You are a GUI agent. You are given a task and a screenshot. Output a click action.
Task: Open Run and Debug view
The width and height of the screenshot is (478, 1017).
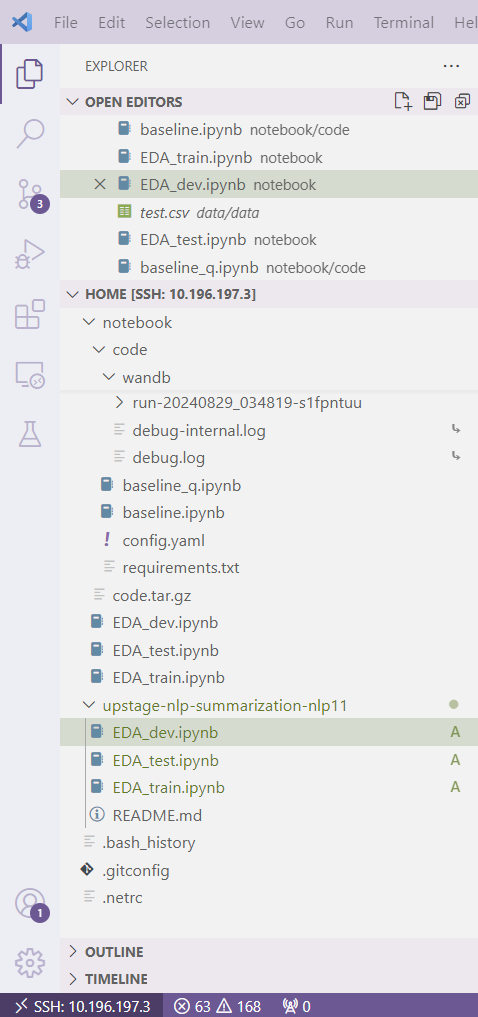click(30, 254)
